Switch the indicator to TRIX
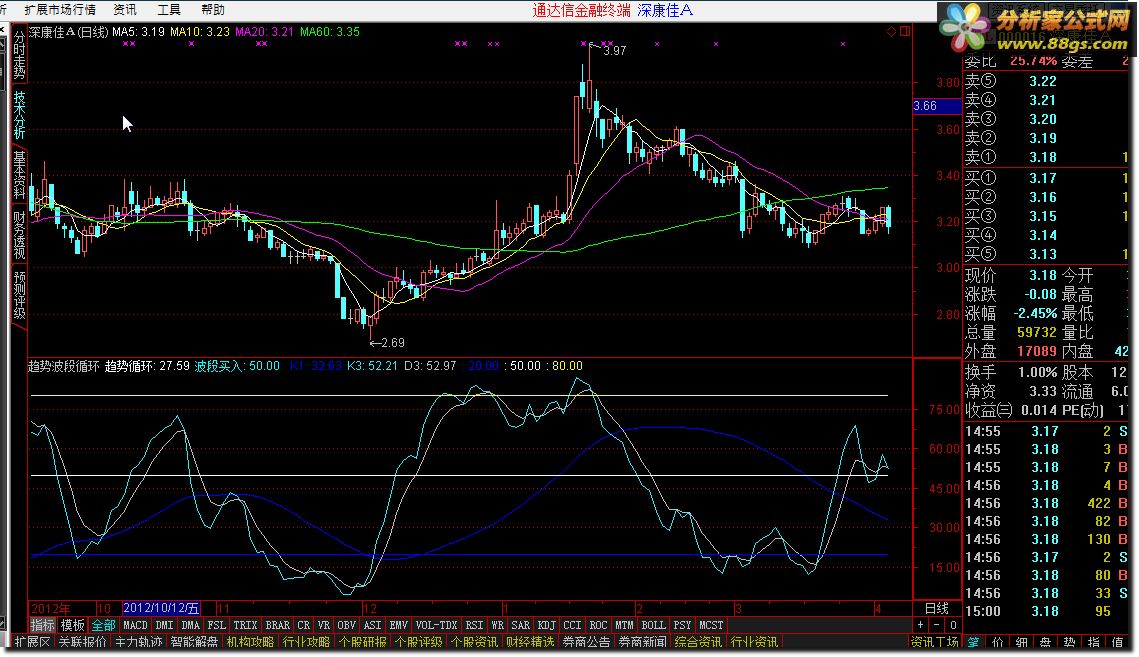This screenshot has width=1139, height=657. (246, 625)
